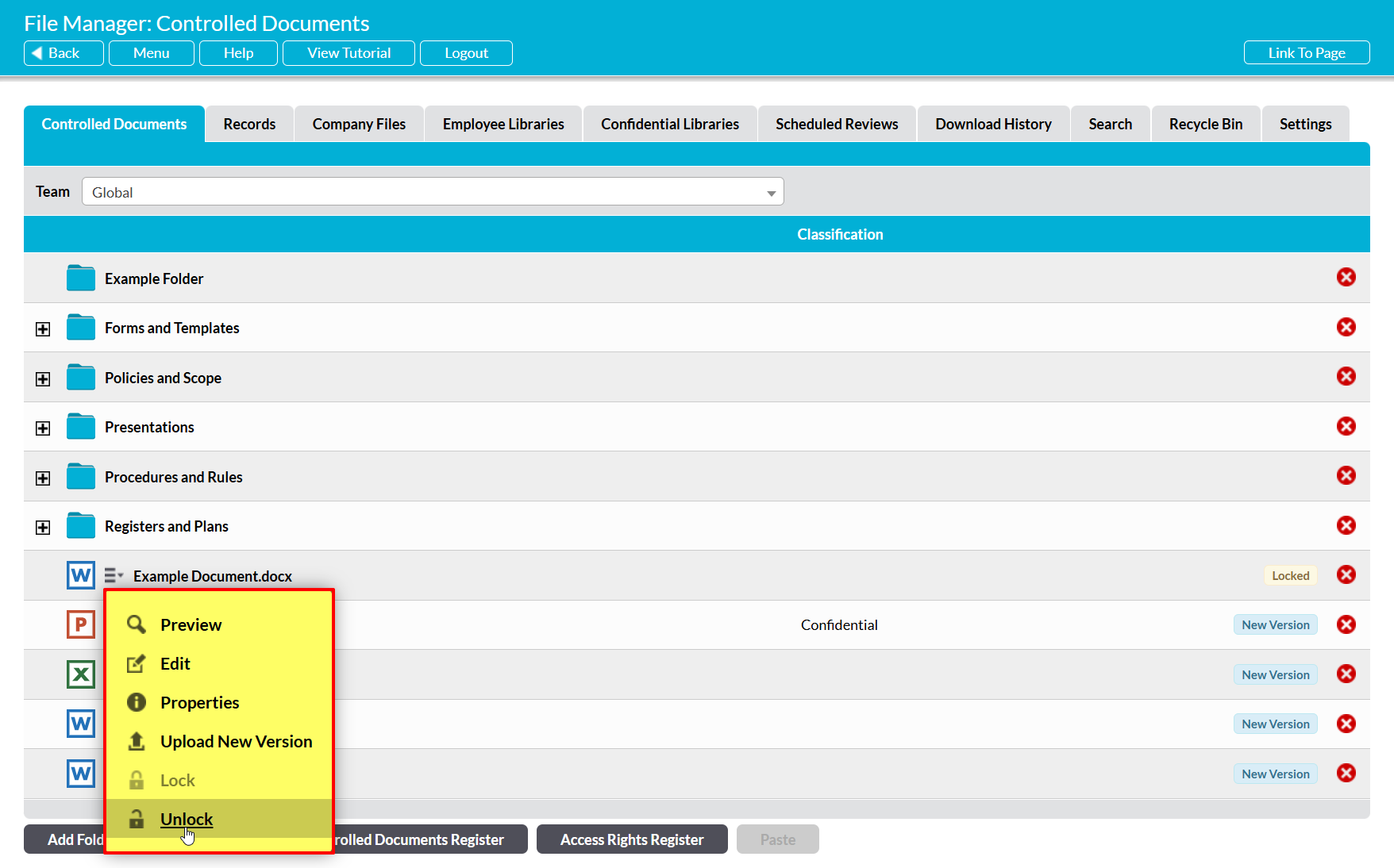This screenshot has width=1394, height=868.
Task: Click the red delete icon for Presentations
Action: pyautogui.click(x=1346, y=427)
